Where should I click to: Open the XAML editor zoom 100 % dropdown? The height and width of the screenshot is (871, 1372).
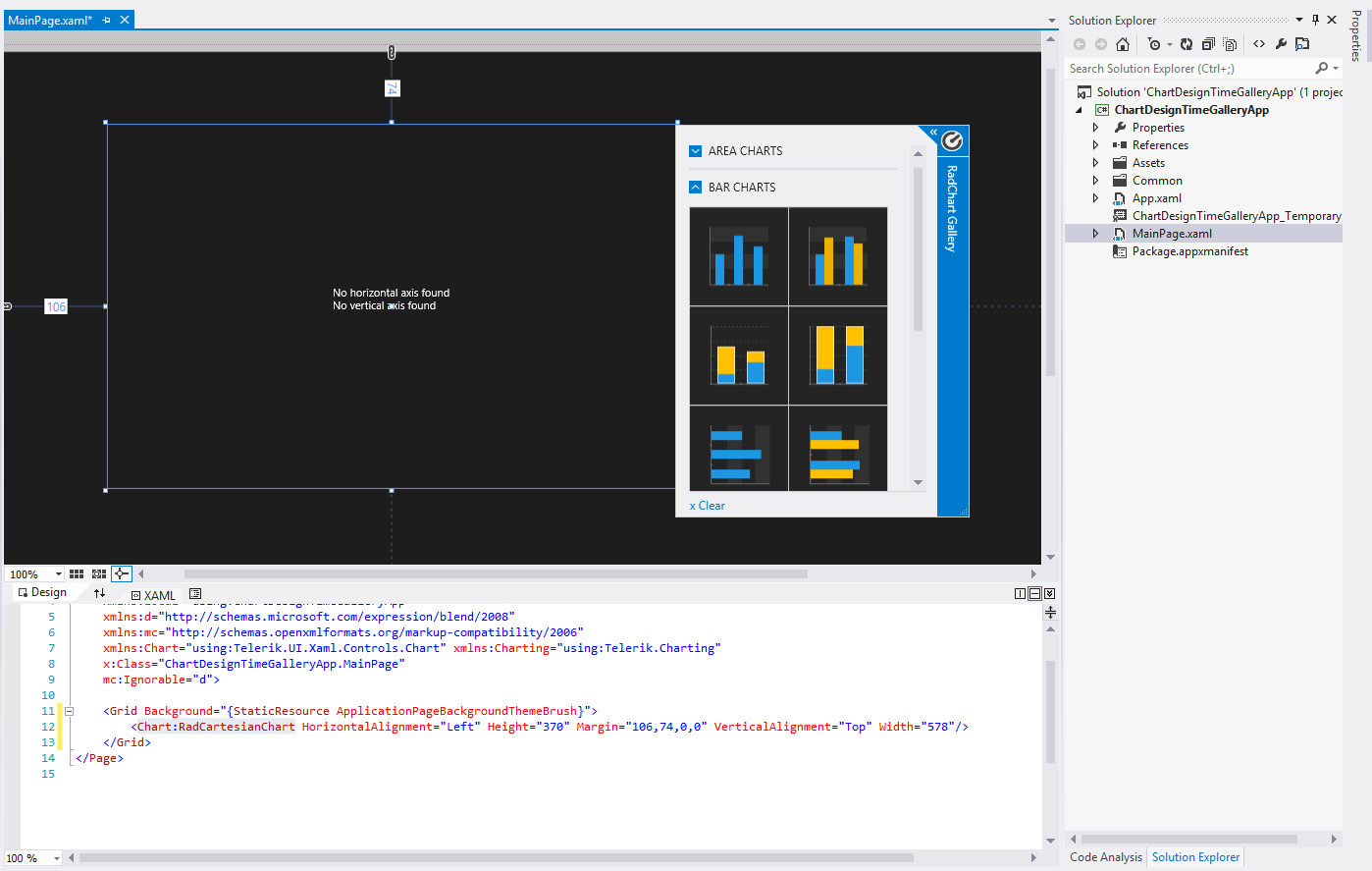[x=57, y=858]
